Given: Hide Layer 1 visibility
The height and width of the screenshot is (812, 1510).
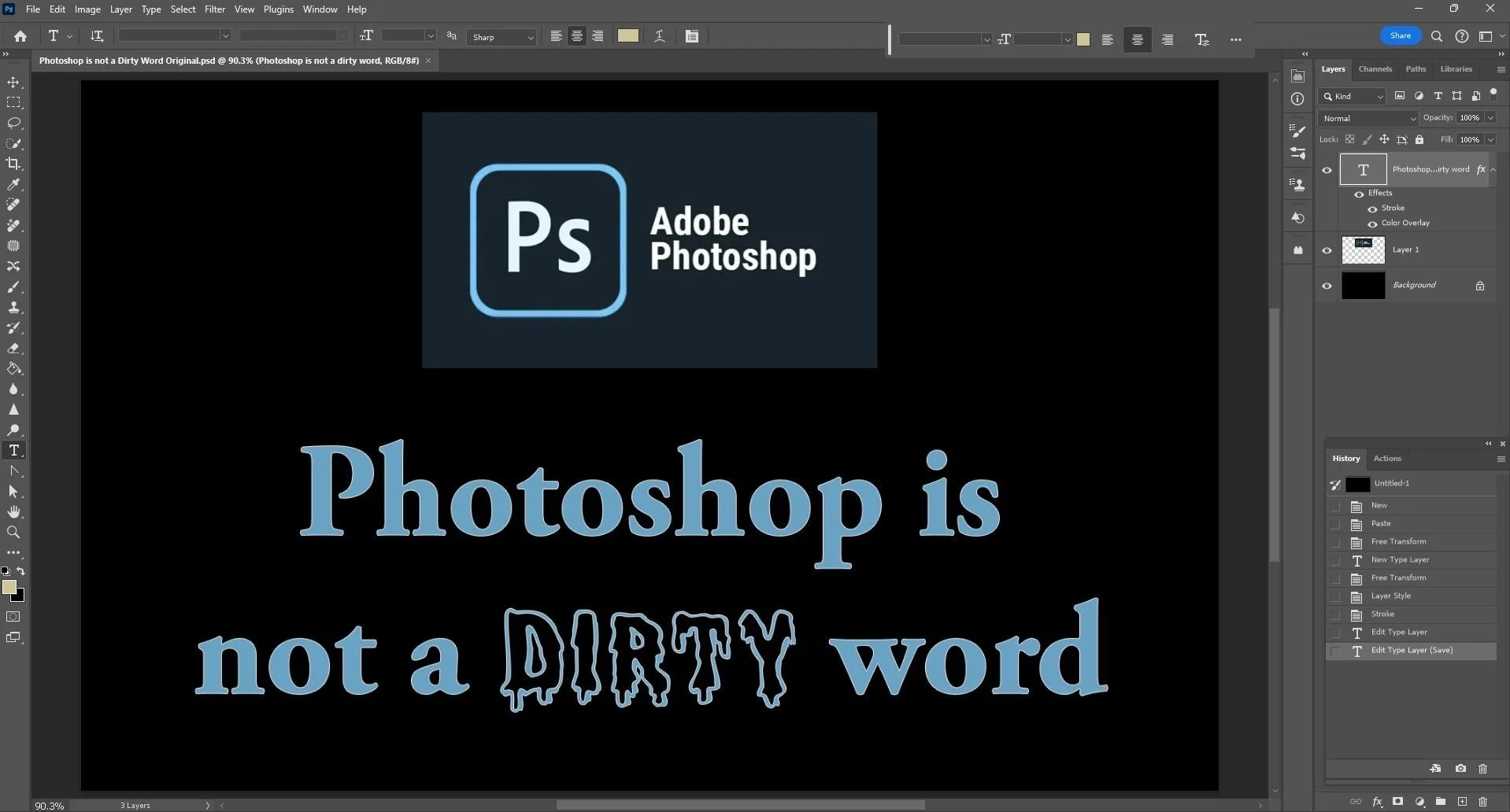Looking at the screenshot, I should click(1327, 250).
